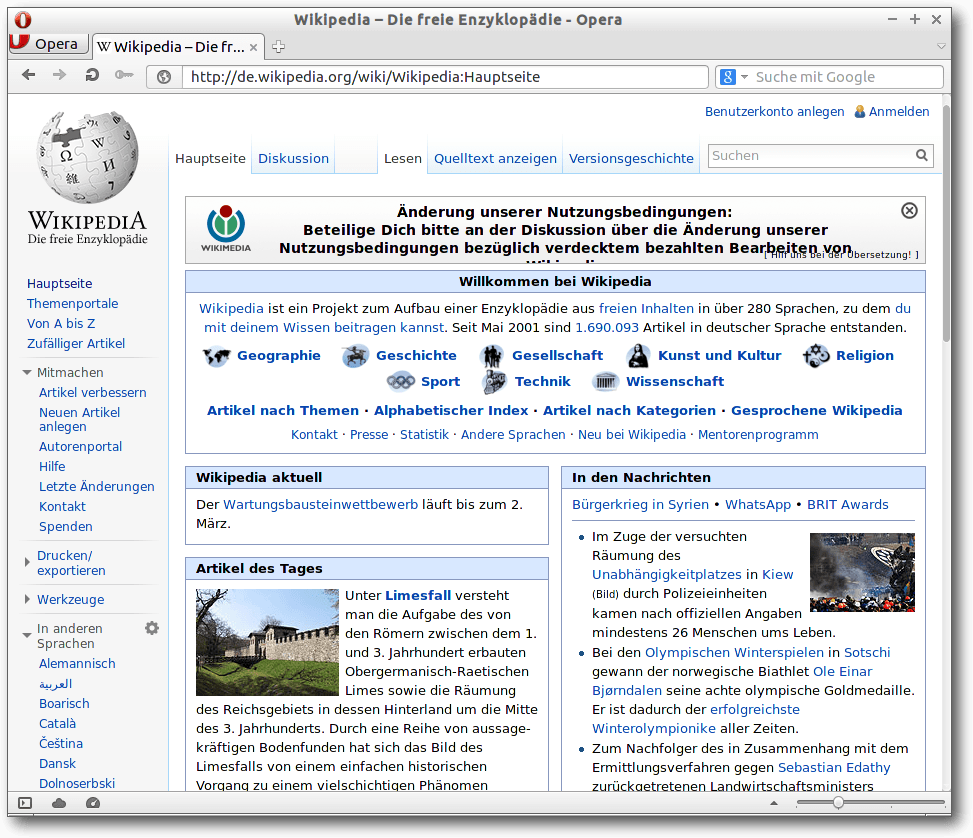Toggle the panel button in status bar
This screenshot has height=838, width=973.
pyautogui.click(x=25, y=803)
